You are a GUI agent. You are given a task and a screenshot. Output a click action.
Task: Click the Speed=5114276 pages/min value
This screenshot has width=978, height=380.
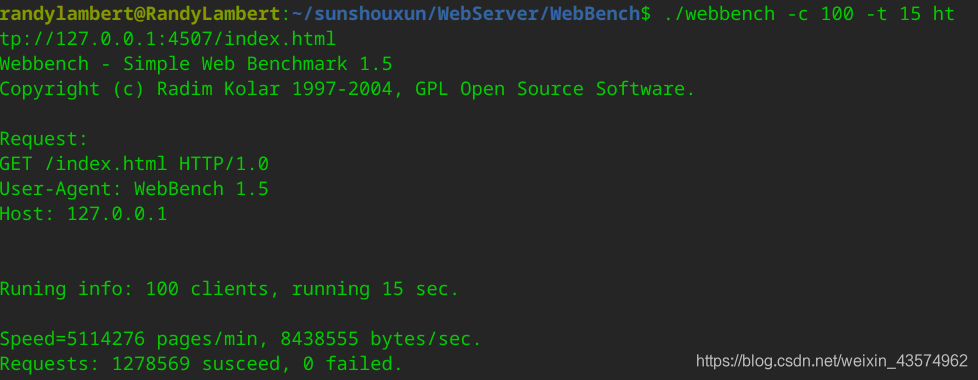(129, 339)
